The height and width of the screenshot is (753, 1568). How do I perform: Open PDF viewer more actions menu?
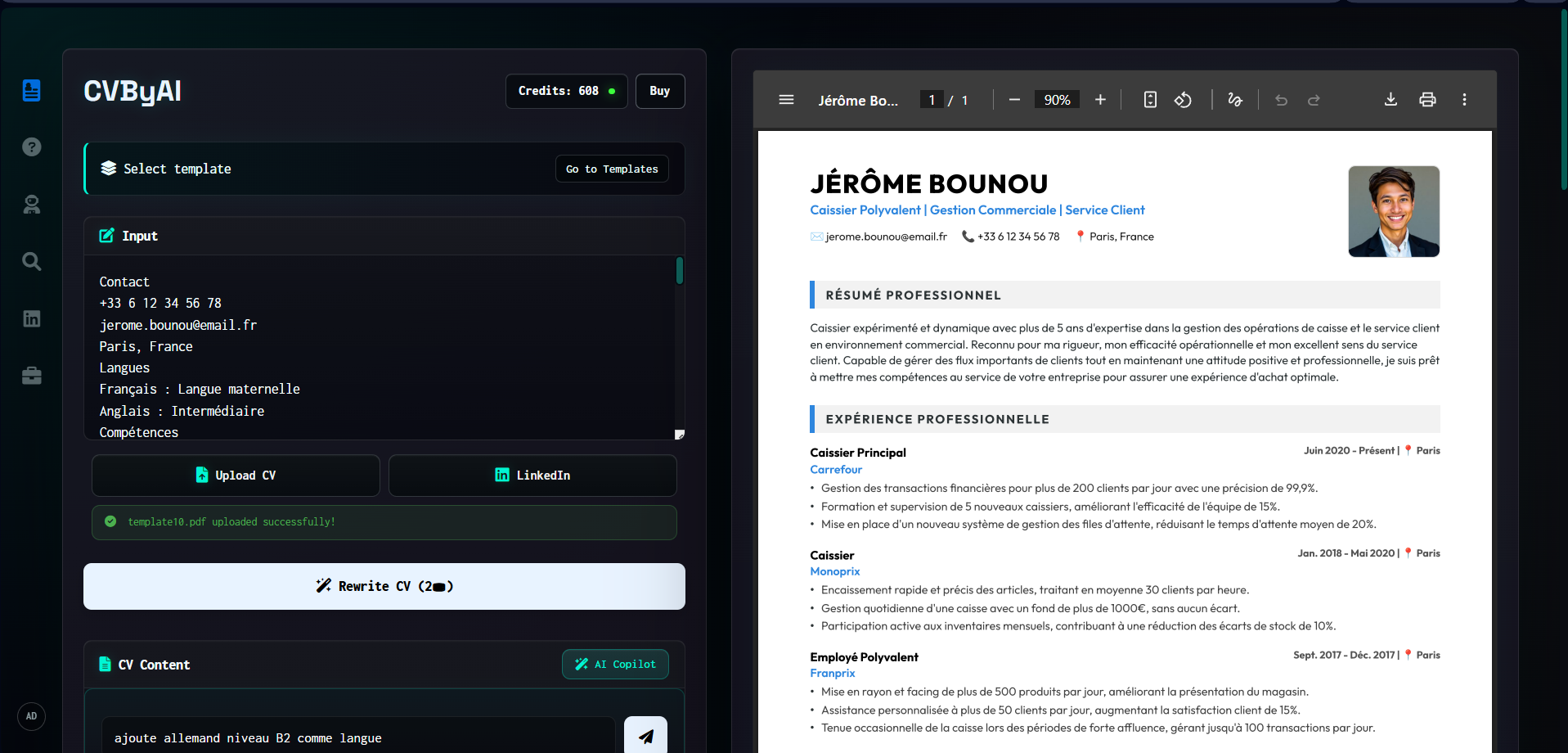tap(1464, 100)
